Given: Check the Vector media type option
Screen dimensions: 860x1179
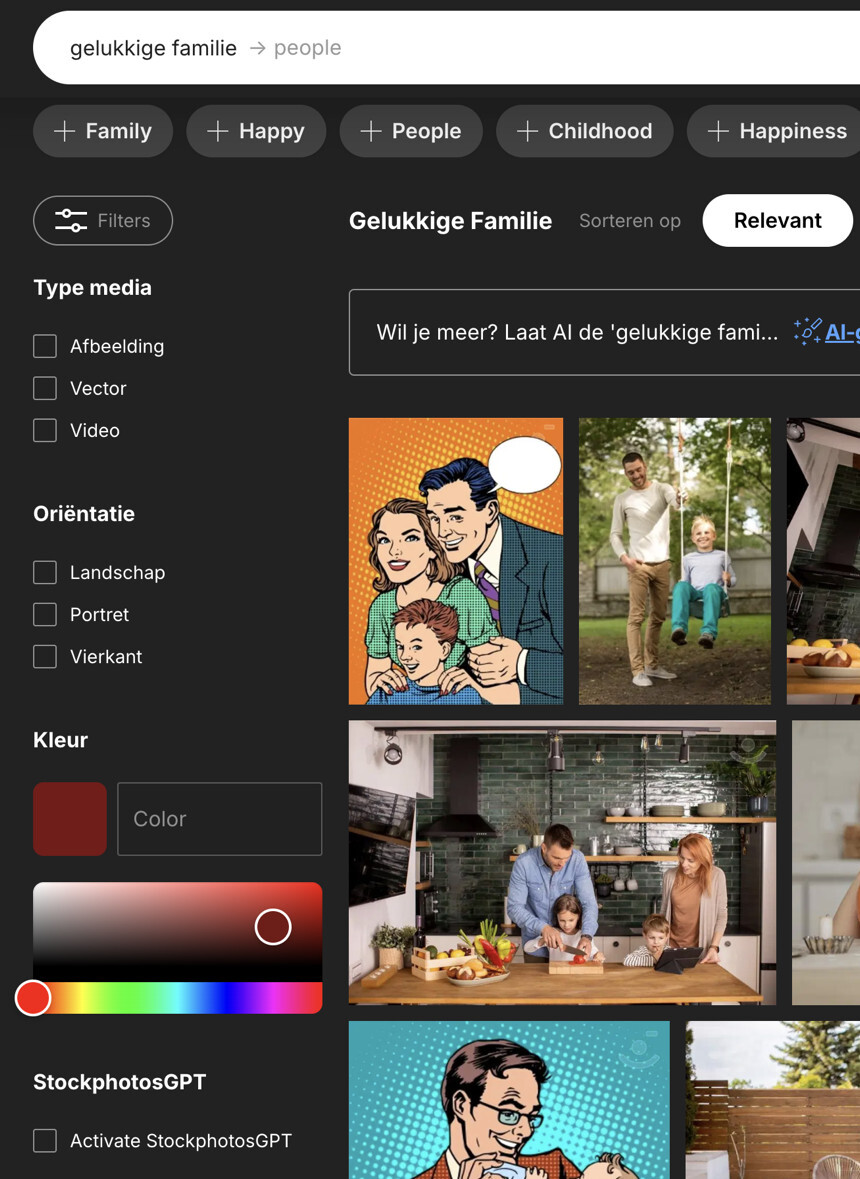Looking at the screenshot, I should [45, 388].
